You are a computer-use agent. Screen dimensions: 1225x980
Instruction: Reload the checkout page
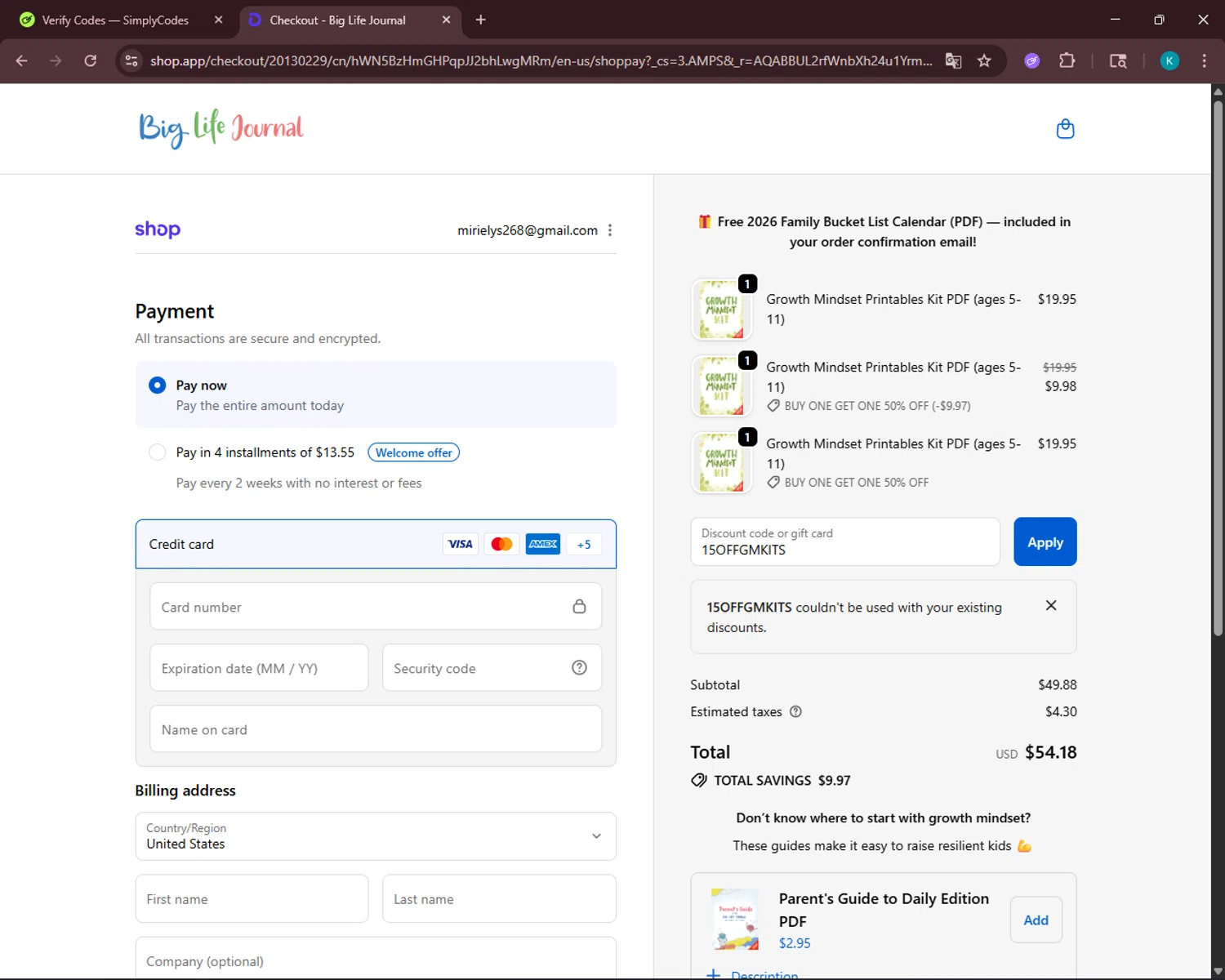90,60
